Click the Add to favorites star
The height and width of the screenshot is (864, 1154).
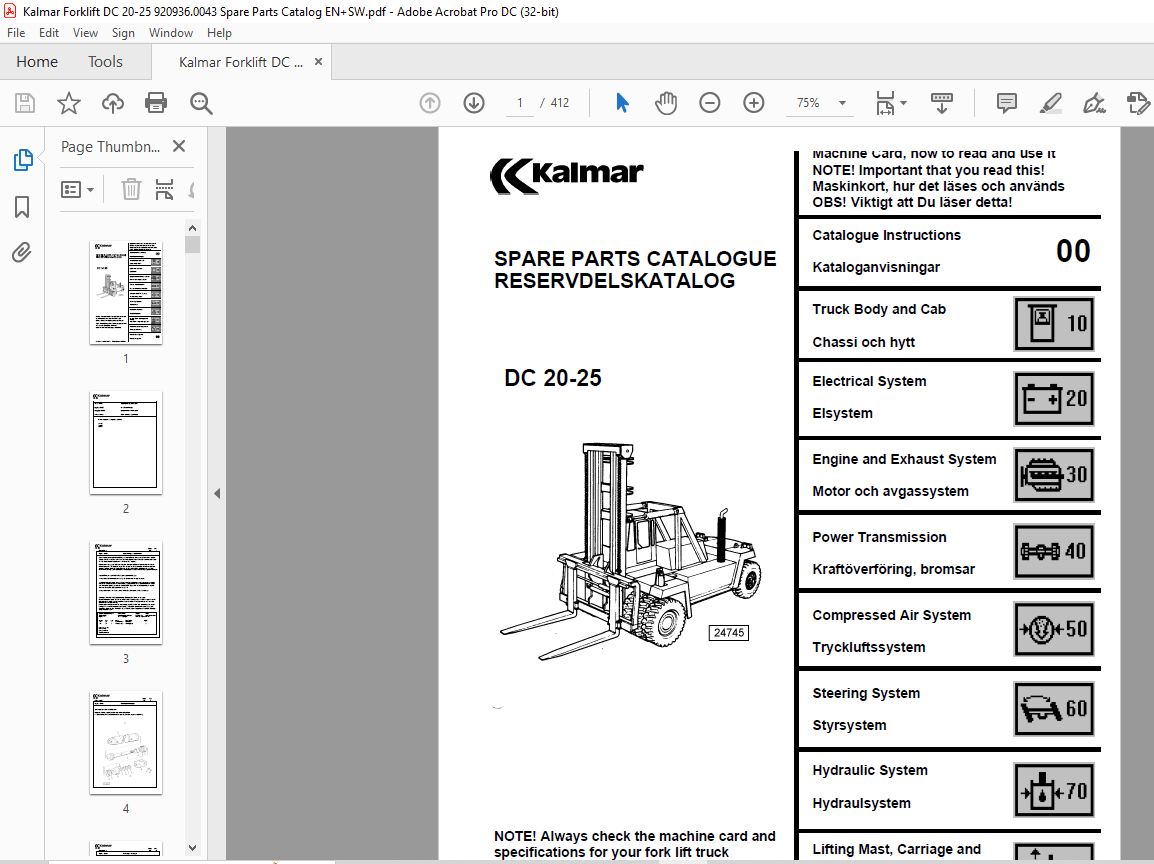[68, 102]
